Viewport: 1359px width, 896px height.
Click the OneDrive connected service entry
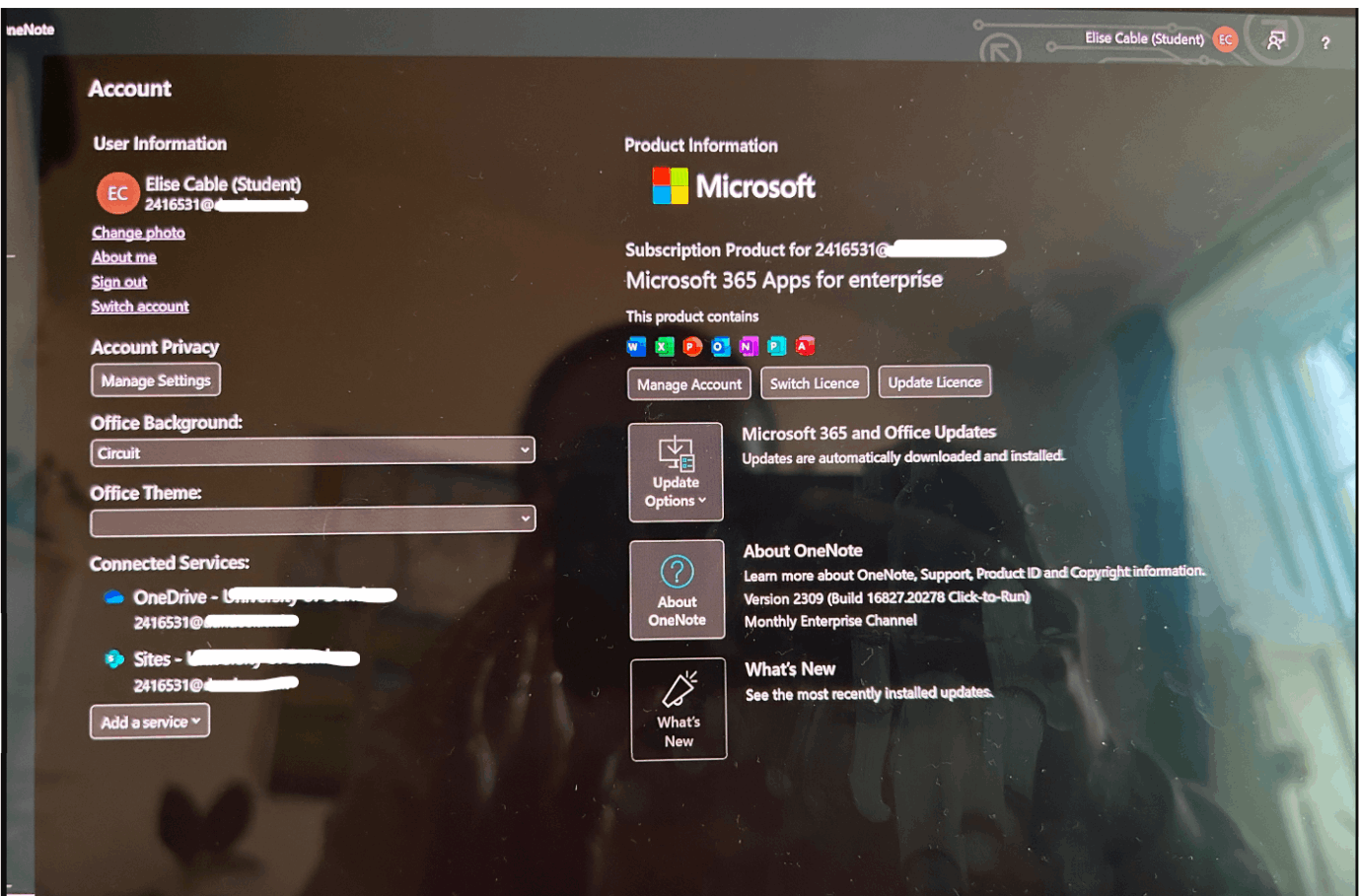[250, 608]
